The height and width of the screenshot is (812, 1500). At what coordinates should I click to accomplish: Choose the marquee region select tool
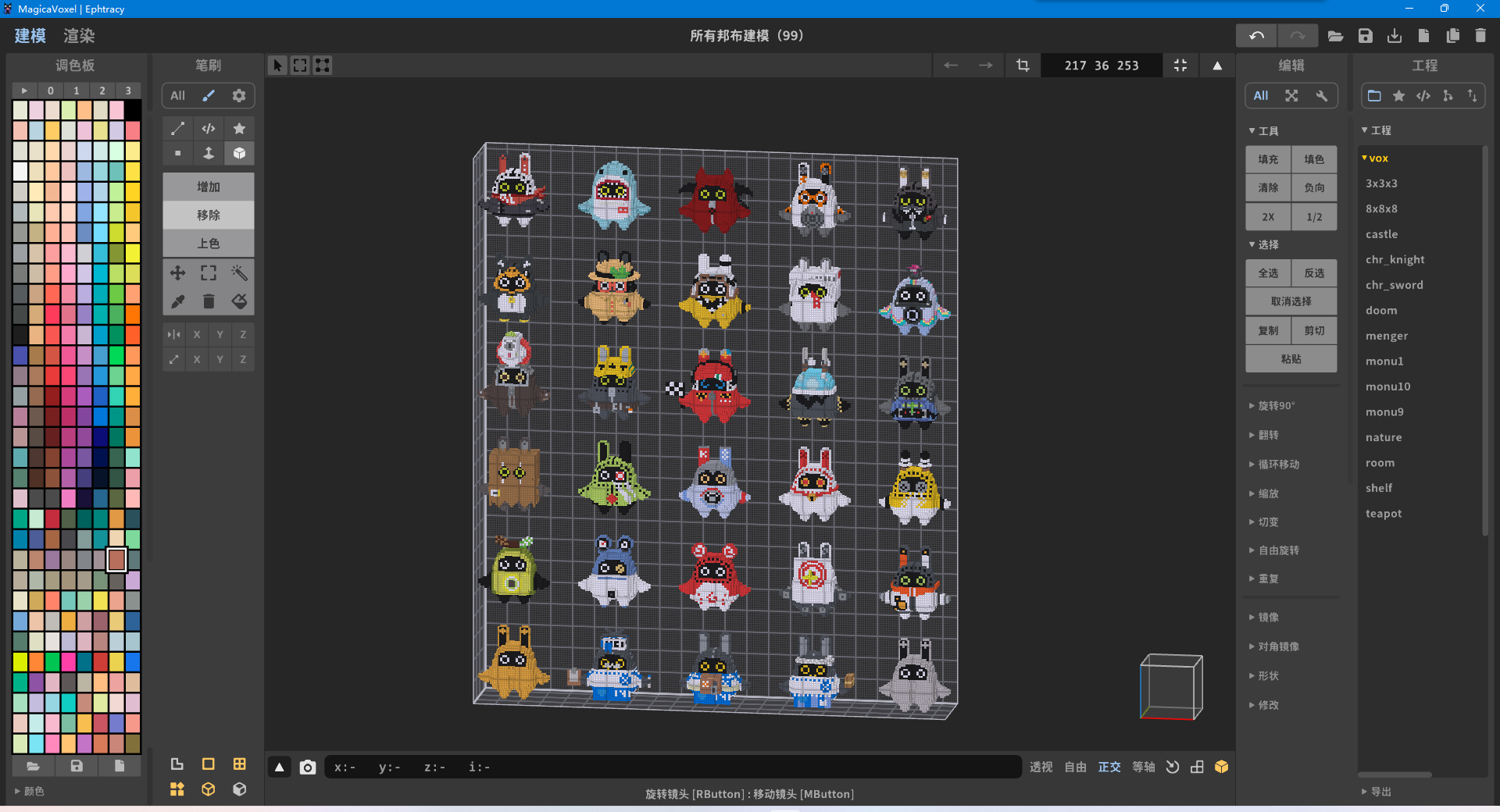click(x=209, y=272)
